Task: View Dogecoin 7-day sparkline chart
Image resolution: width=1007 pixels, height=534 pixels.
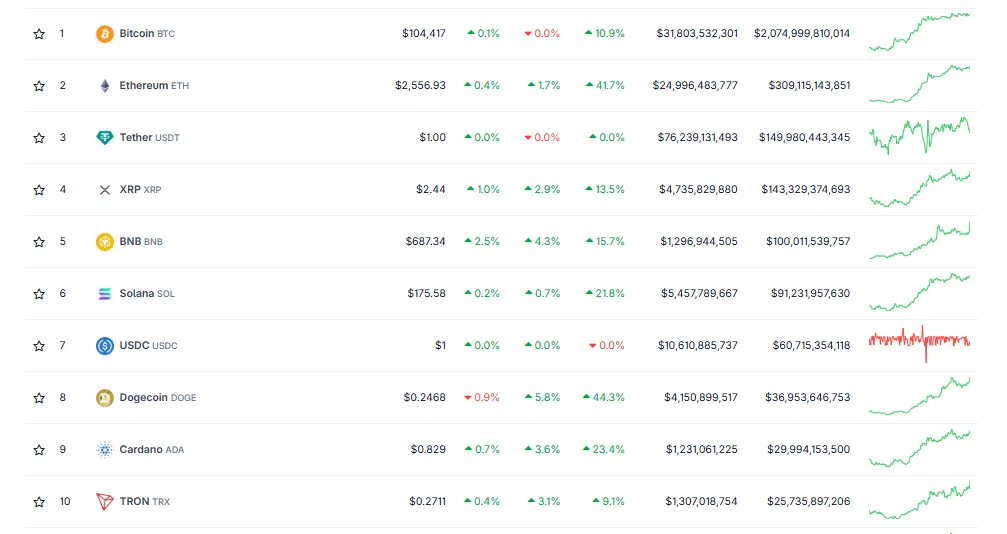Action: pos(920,396)
